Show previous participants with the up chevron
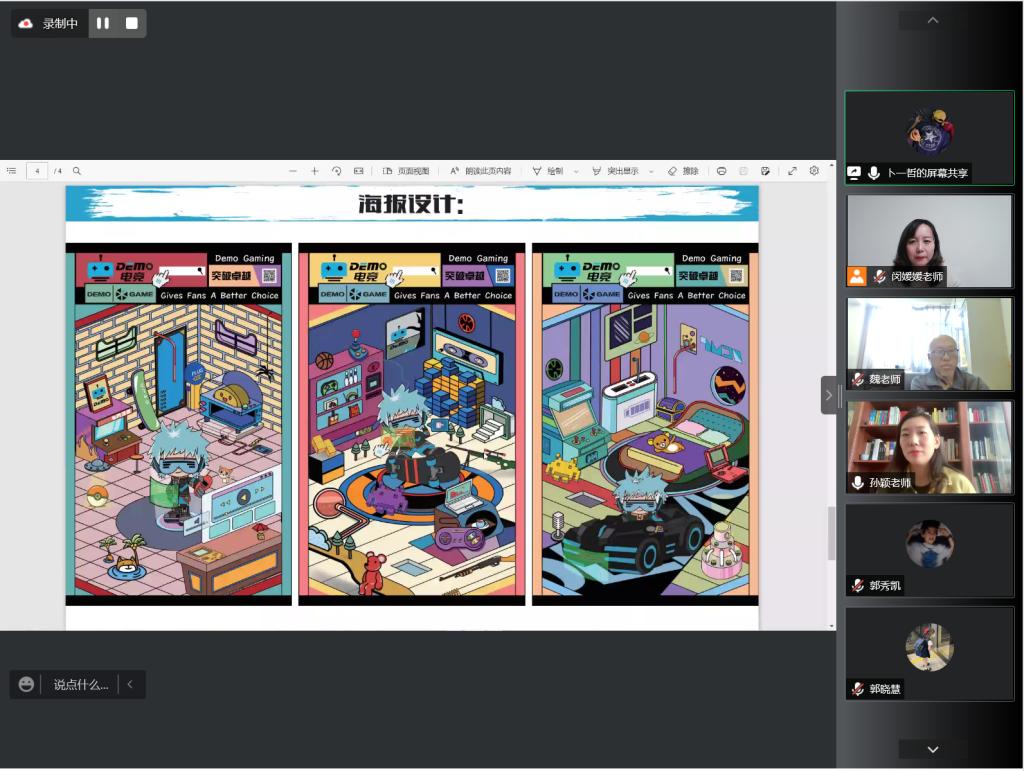 pyautogui.click(x=933, y=20)
